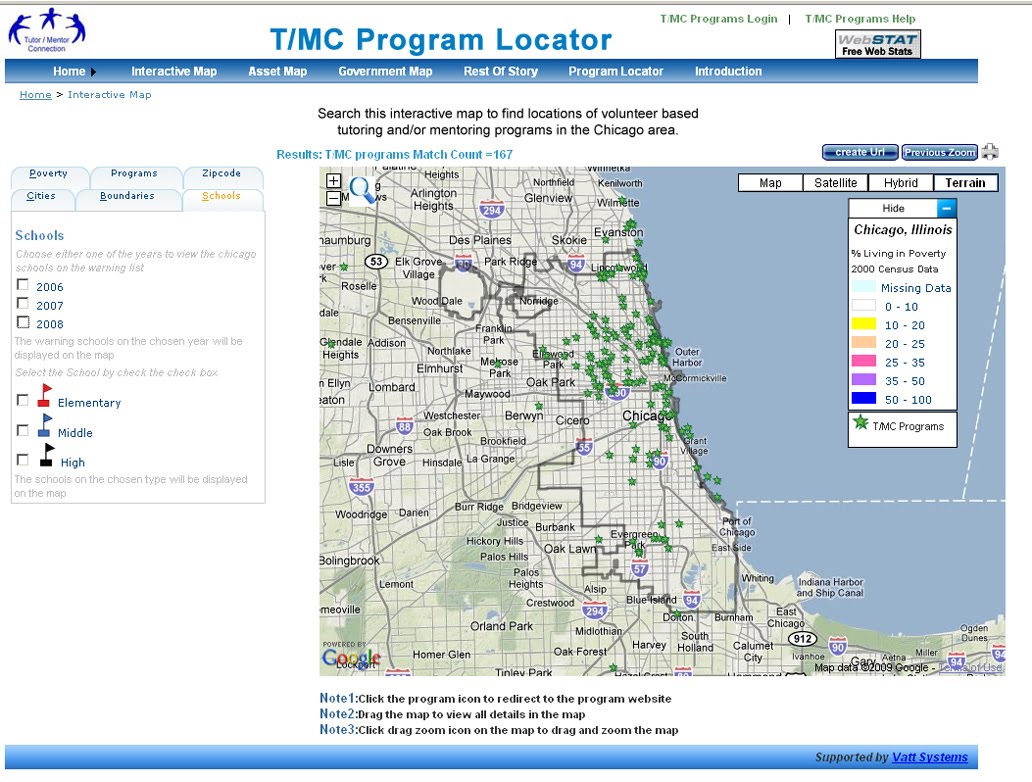
Task: Click the blue 50 - 100 poverty swatch
Action: coord(864,398)
